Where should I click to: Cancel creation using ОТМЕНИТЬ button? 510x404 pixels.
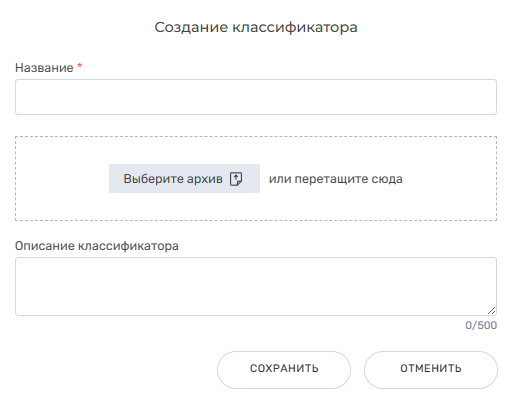click(x=431, y=369)
